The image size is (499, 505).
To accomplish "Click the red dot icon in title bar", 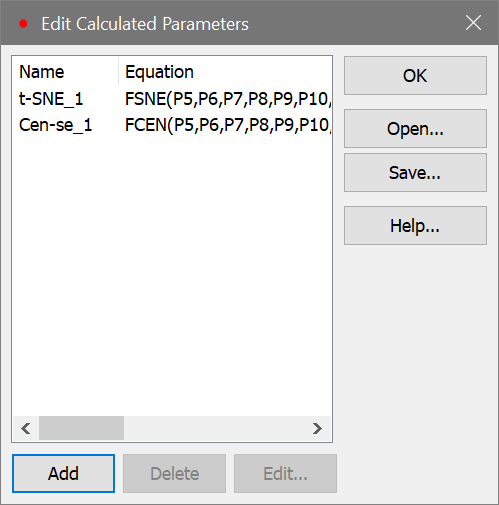I will tap(23, 24).
